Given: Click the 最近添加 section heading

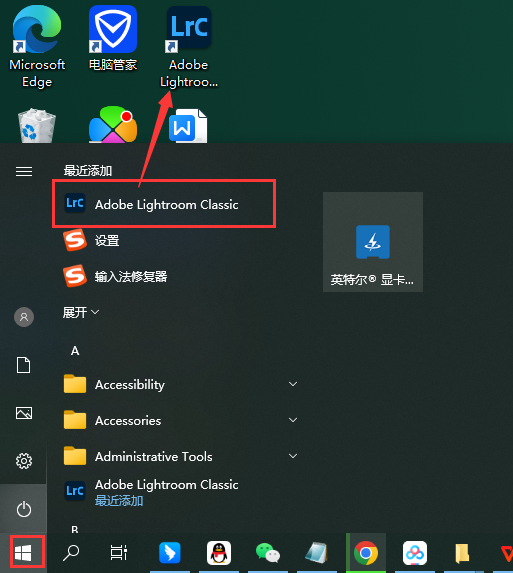Looking at the screenshot, I should pos(88,171).
